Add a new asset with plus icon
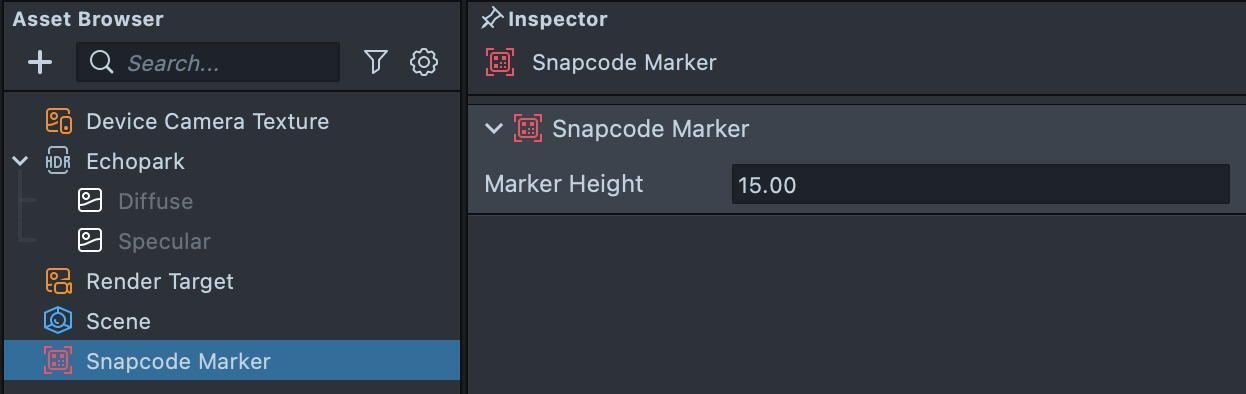 pos(40,63)
